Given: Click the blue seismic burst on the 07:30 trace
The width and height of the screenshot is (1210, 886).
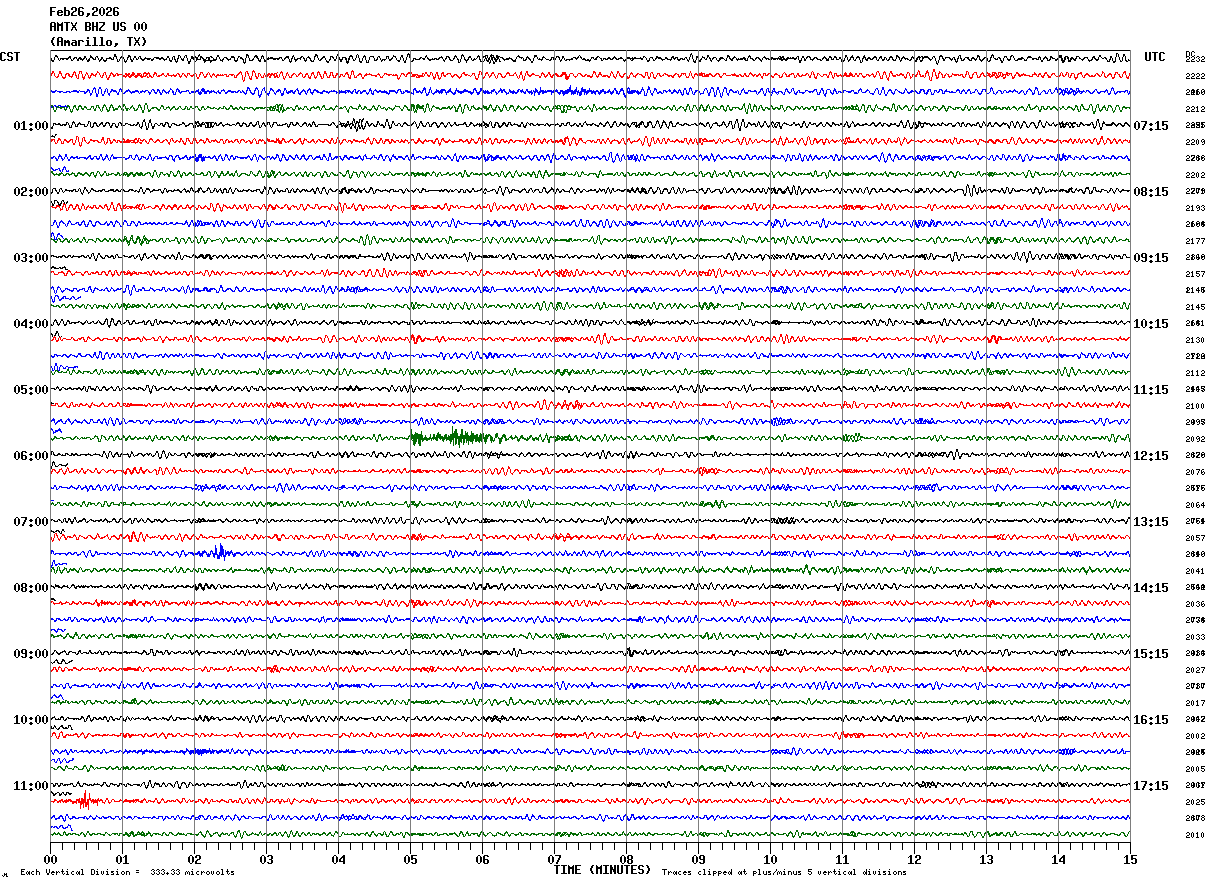Looking at the screenshot, I should [x=220, y=552].
